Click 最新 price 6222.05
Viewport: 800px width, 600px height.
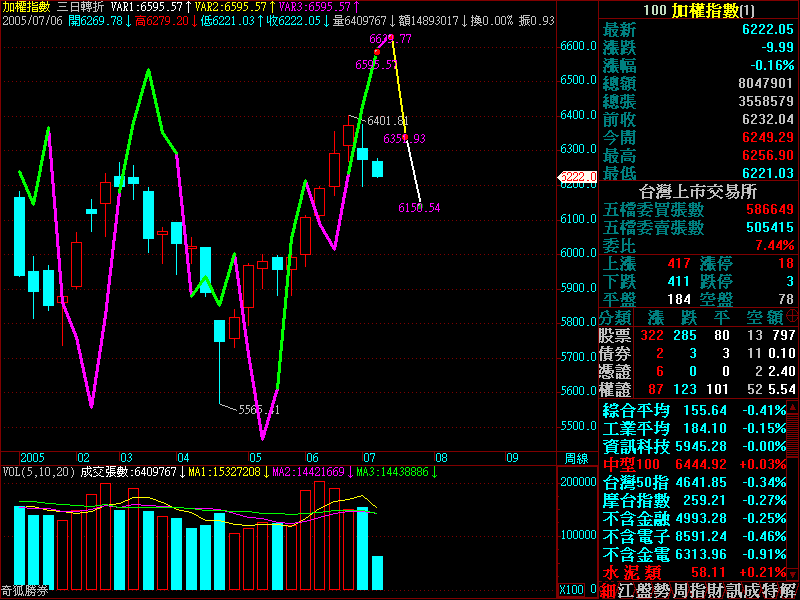(768, 29)
